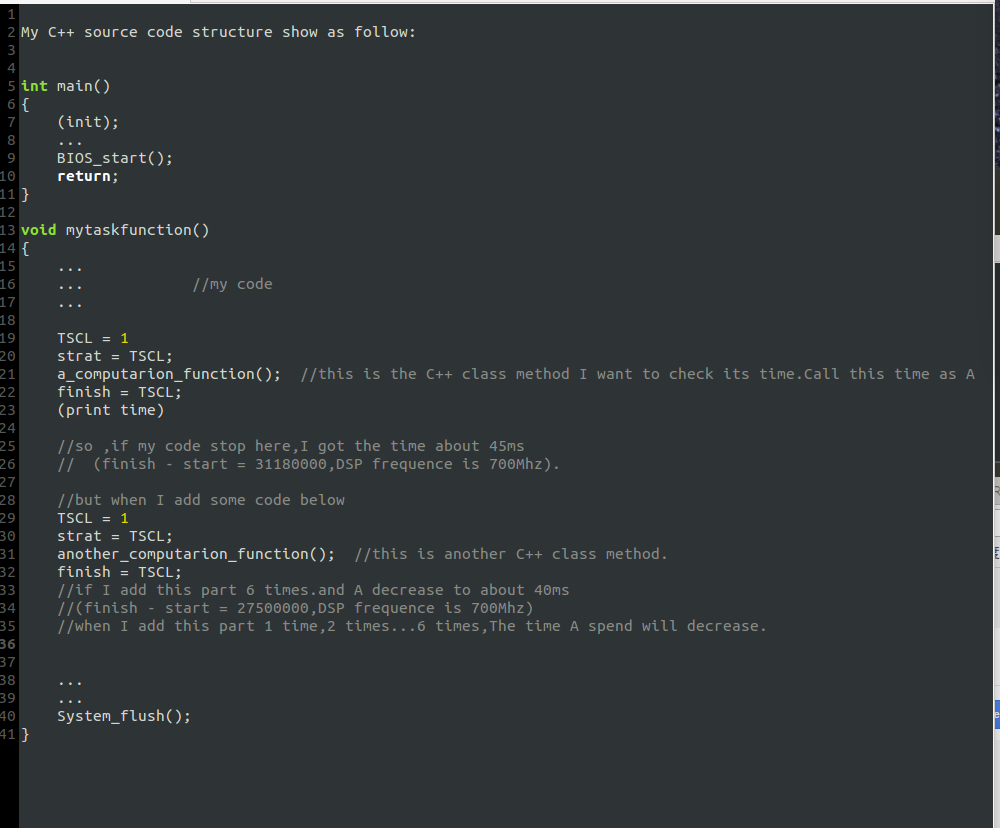This screenshot has height=828, width=1000.
Task: Click the System_flush() statement
Action: point(123,716)
